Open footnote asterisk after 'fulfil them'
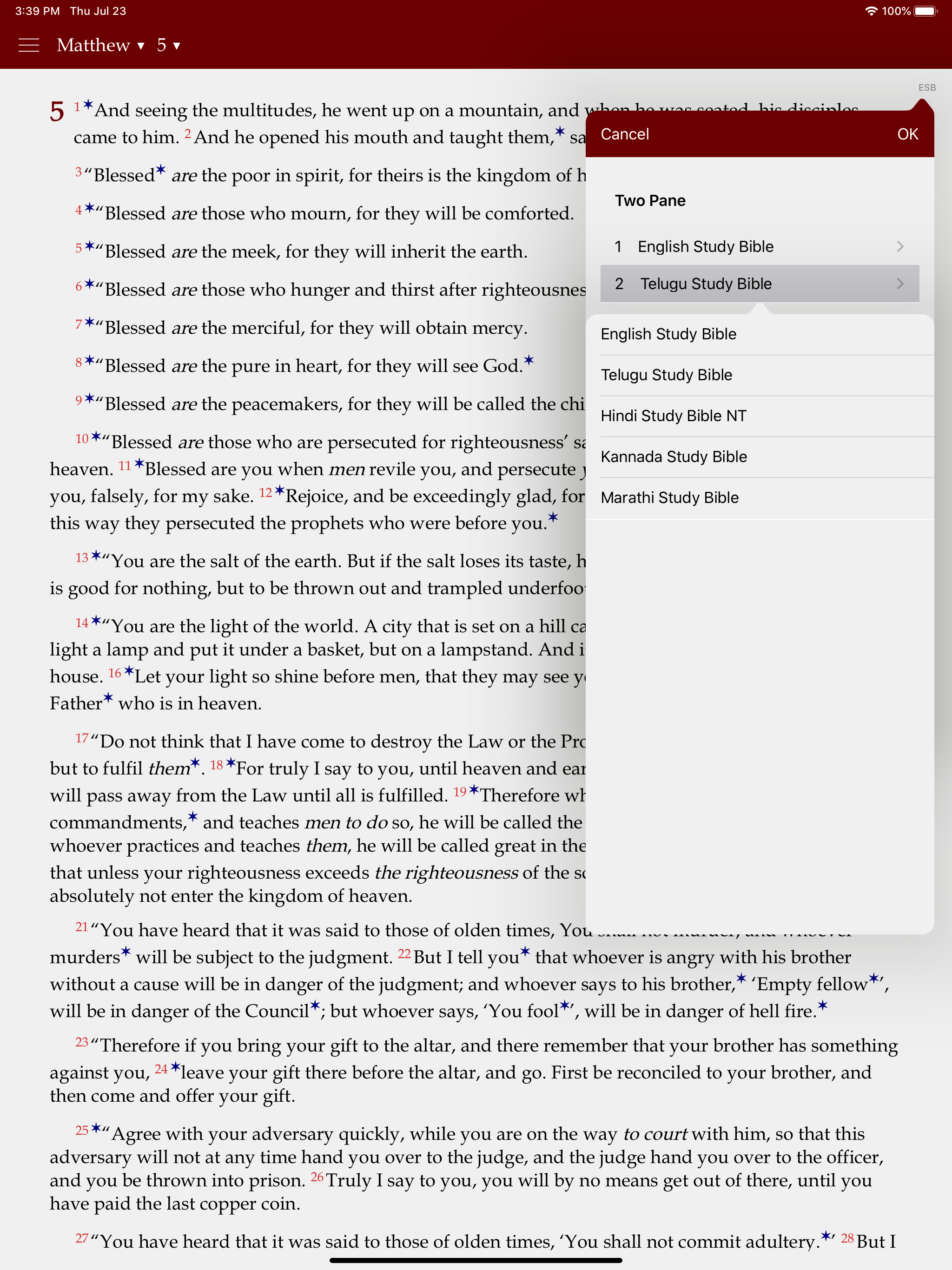 click(195, 762)
